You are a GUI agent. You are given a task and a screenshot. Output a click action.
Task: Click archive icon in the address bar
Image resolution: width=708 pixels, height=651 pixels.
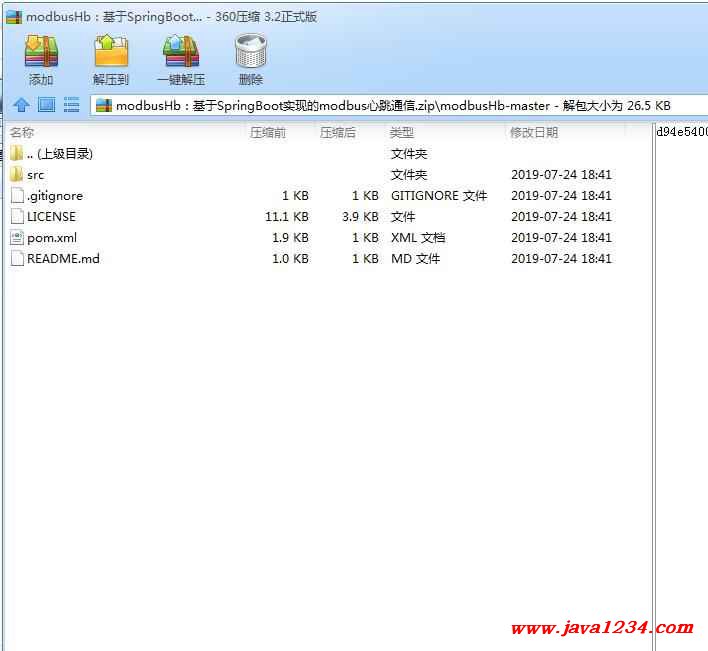[104, 106]
